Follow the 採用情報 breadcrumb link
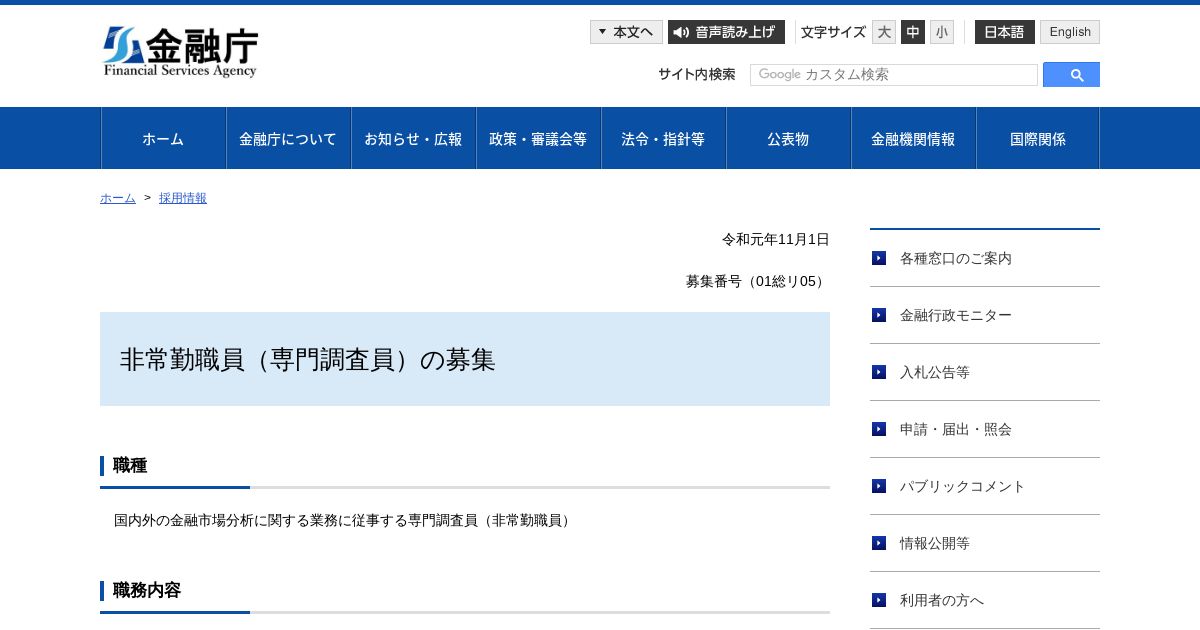1200x630 pixels. pyautogui.click(x=183, y=198)
